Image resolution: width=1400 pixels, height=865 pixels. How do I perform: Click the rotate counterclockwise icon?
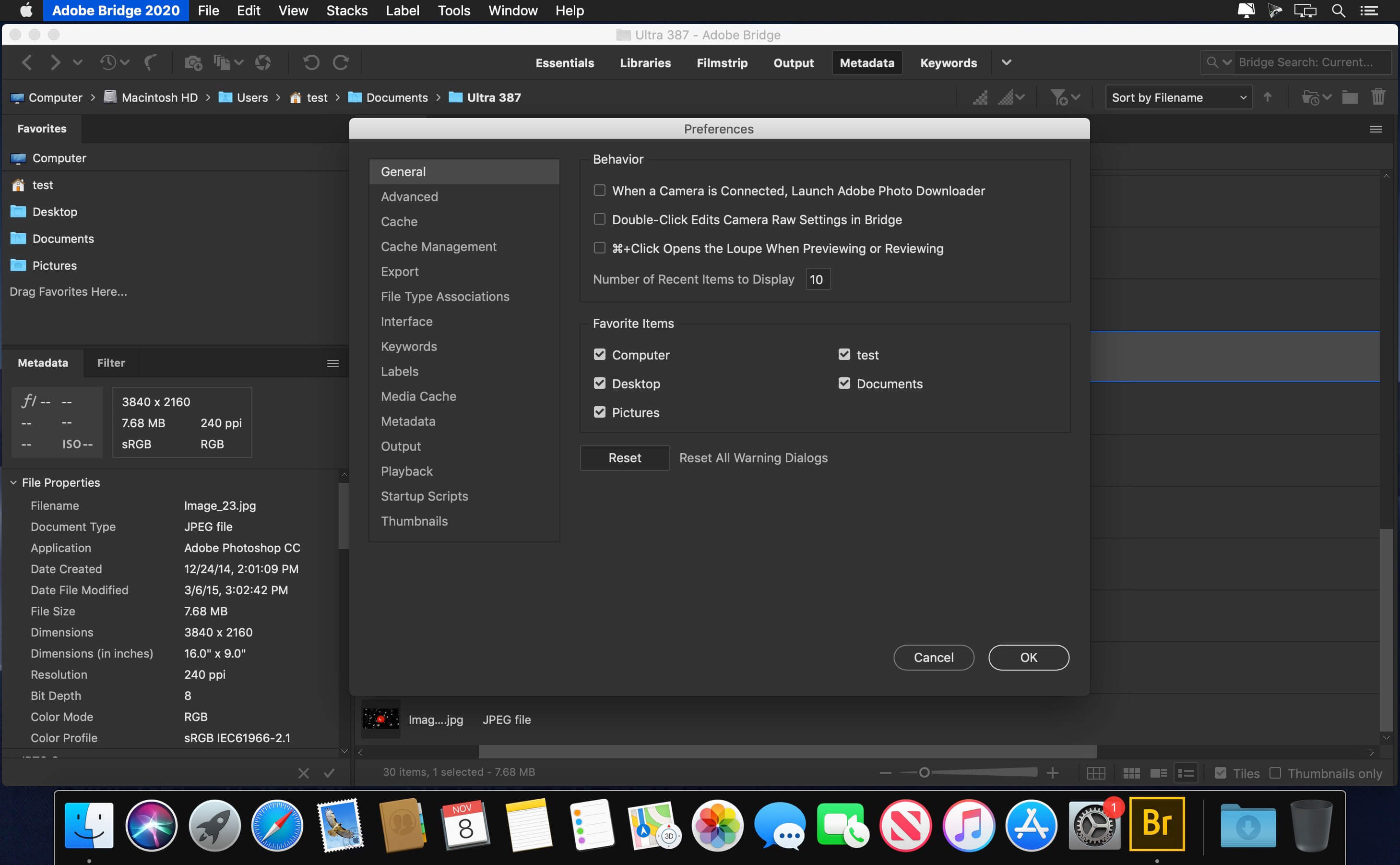click(x=310, y=63)
